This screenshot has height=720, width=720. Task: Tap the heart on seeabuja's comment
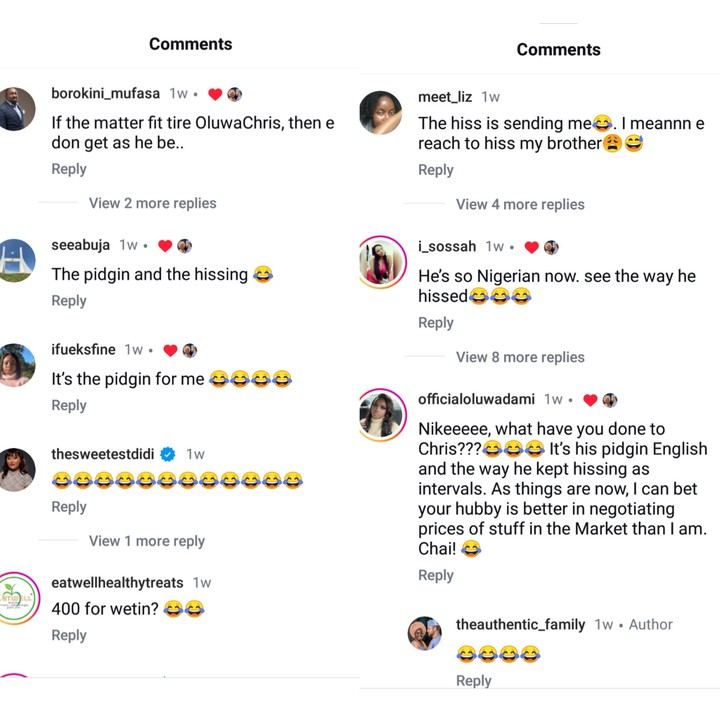click(x=165, y=245)
